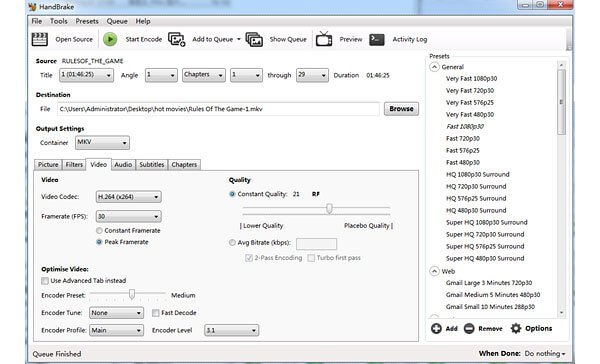Switch to the Picture tab

pyautogui.click(x=48, y=165)
